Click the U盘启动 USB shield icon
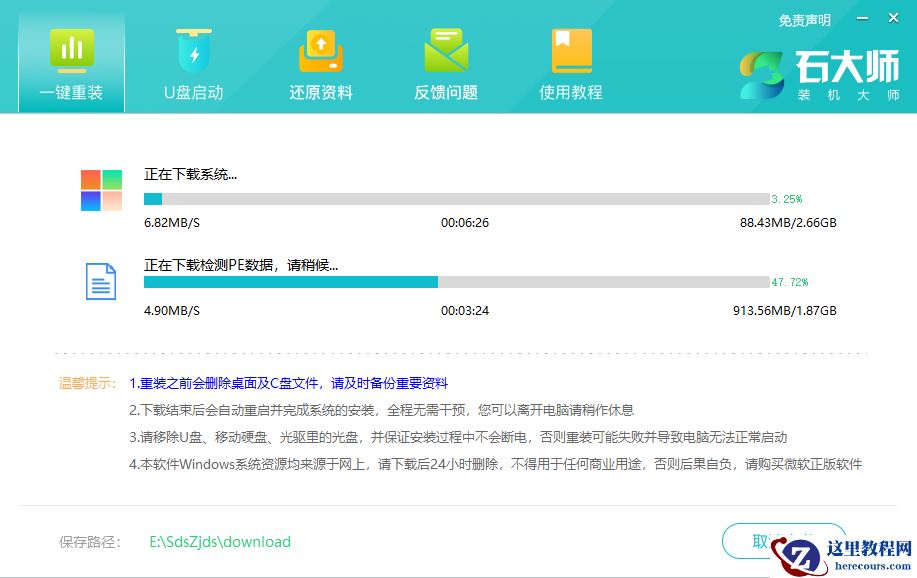This screenshot has width=917, height=578. click(194, 50)
